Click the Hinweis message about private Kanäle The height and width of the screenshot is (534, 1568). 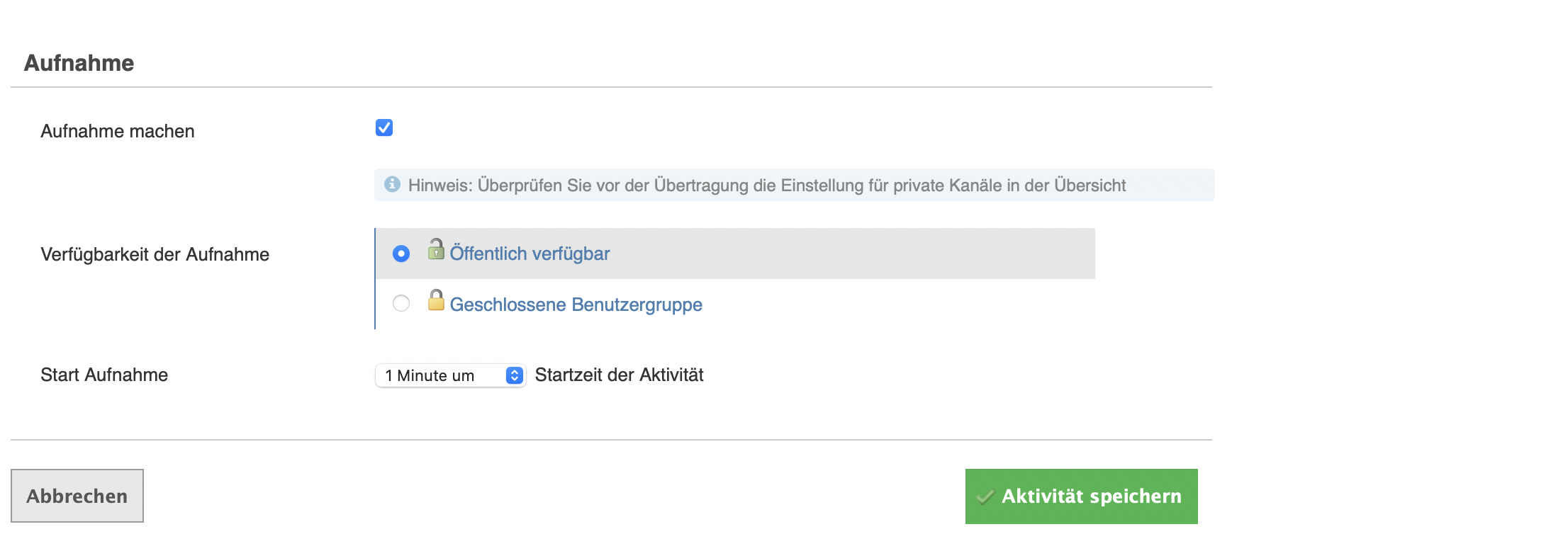point(766,186)
